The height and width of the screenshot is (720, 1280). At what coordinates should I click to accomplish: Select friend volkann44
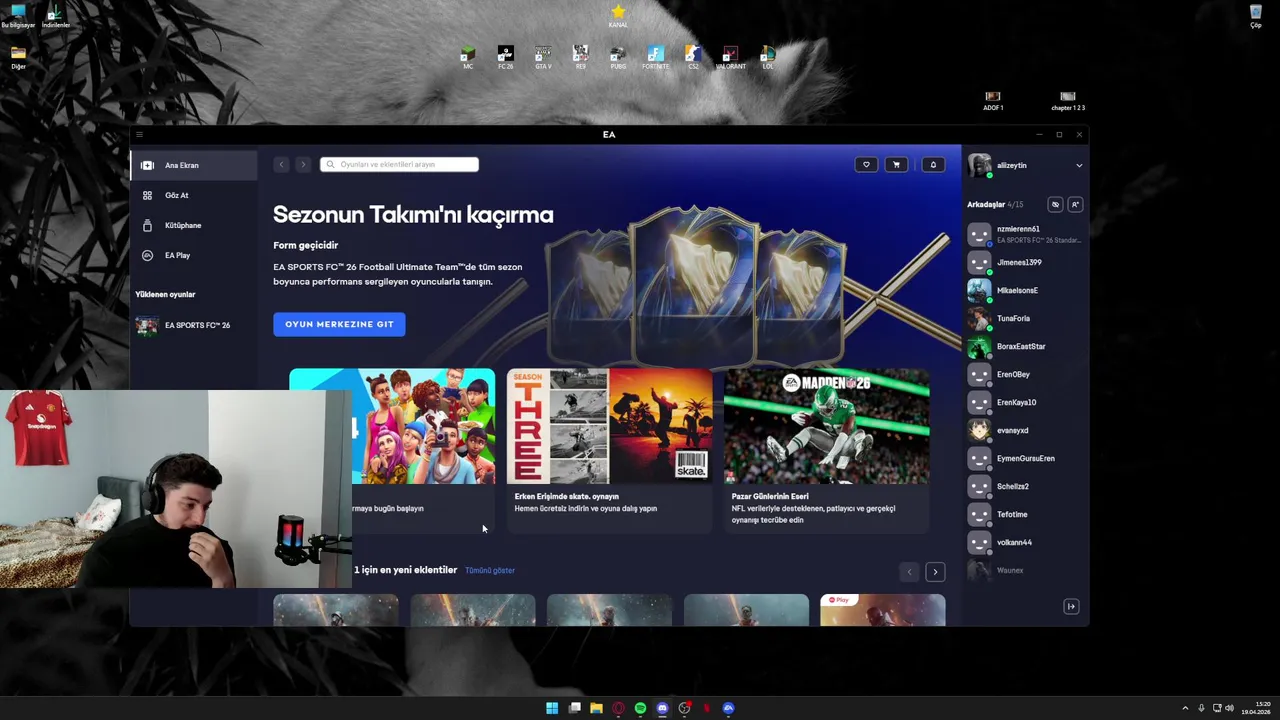[x=1024, y=542]
